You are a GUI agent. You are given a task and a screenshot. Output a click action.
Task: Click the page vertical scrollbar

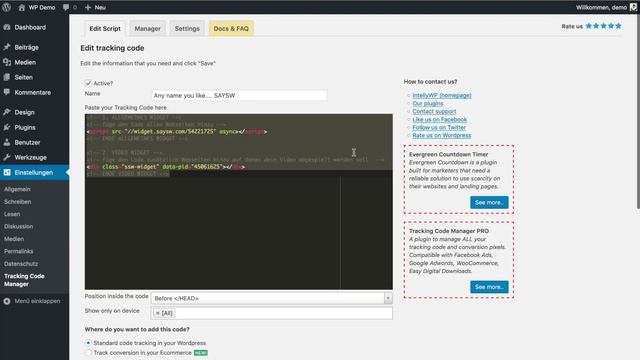[638, 111]
